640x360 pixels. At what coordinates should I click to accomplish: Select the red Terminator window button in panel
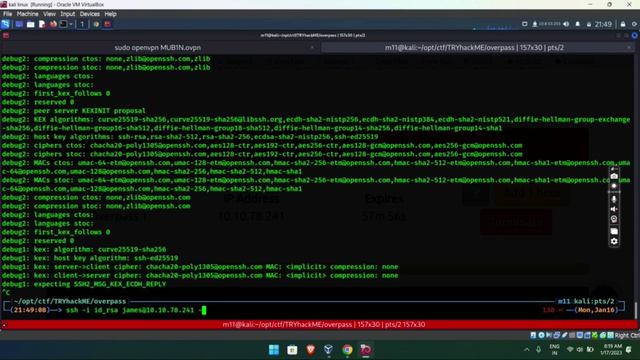(107, 24)
